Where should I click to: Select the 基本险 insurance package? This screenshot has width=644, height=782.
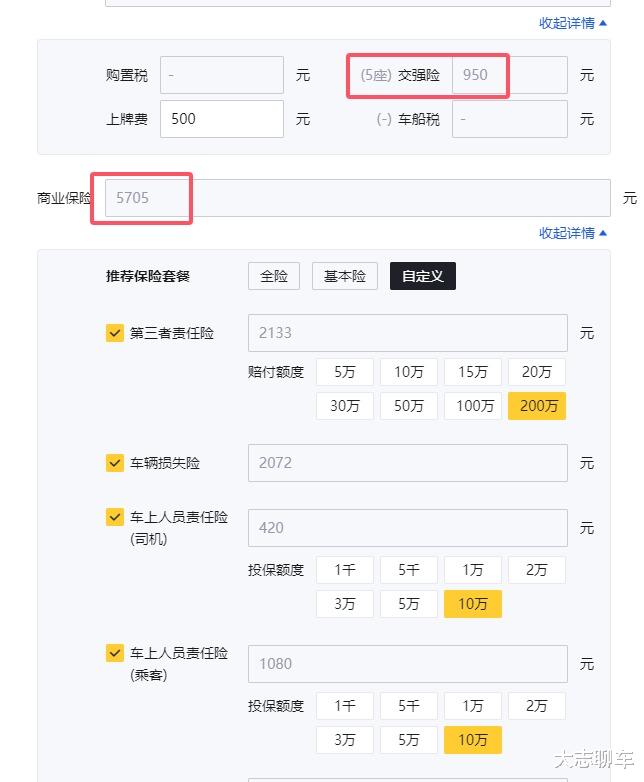pyautogui.click(x=345, y=277)
